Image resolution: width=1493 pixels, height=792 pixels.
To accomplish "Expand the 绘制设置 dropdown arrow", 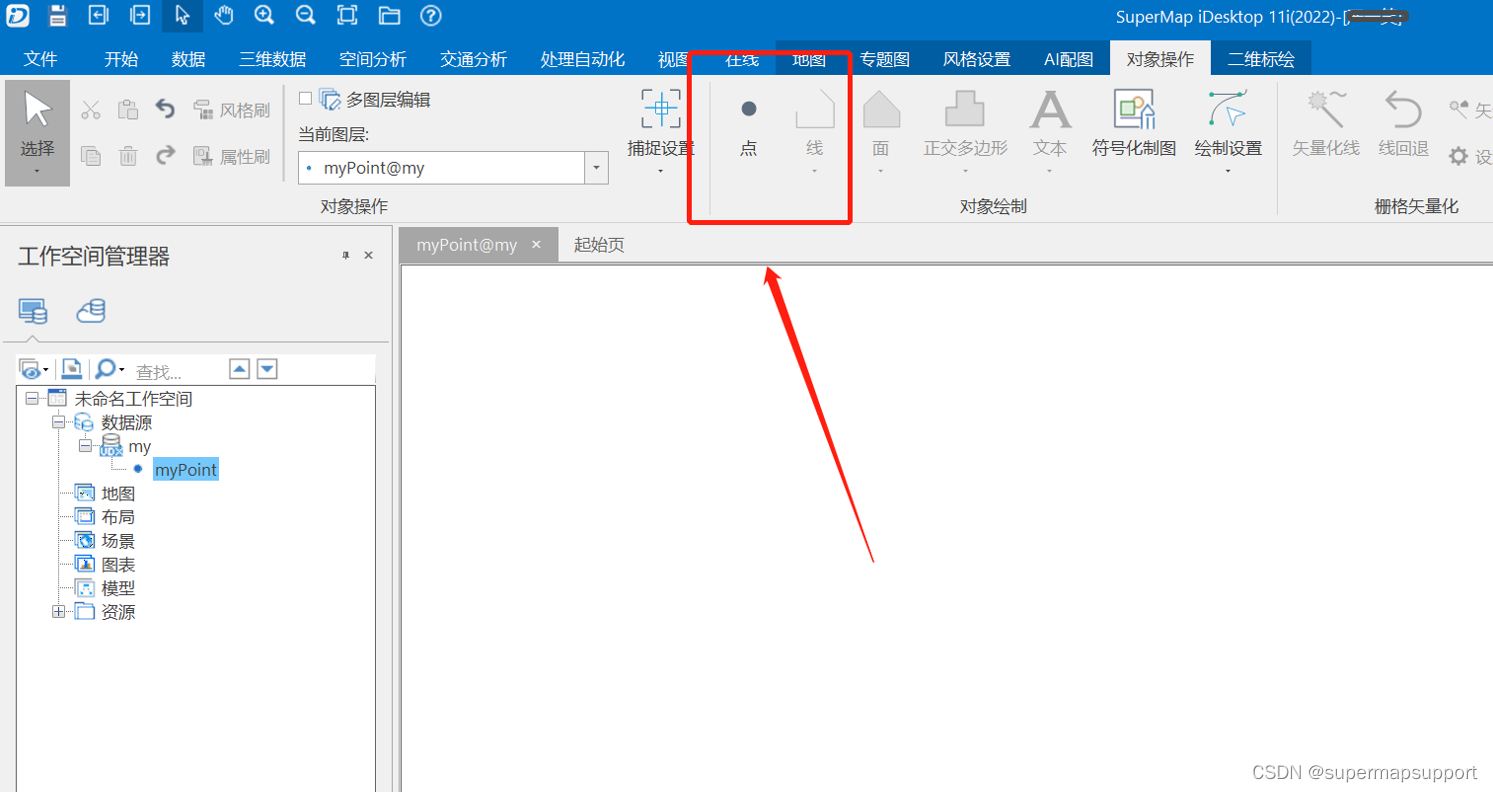I will 1228,172.
